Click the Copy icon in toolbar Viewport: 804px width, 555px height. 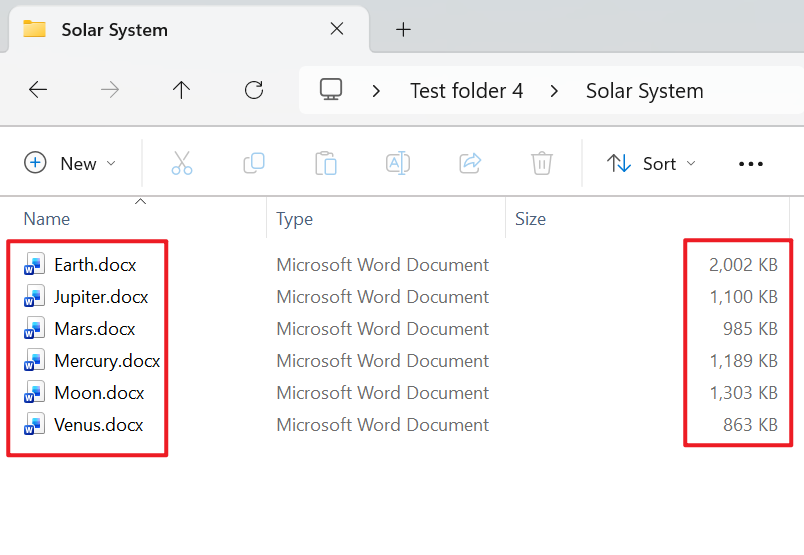click(x=254, y=163)
